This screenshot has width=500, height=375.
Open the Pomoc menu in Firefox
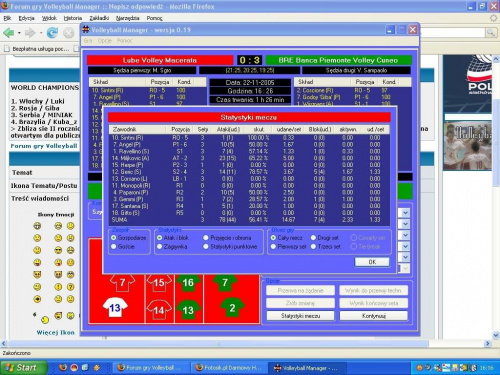[154, 18]
